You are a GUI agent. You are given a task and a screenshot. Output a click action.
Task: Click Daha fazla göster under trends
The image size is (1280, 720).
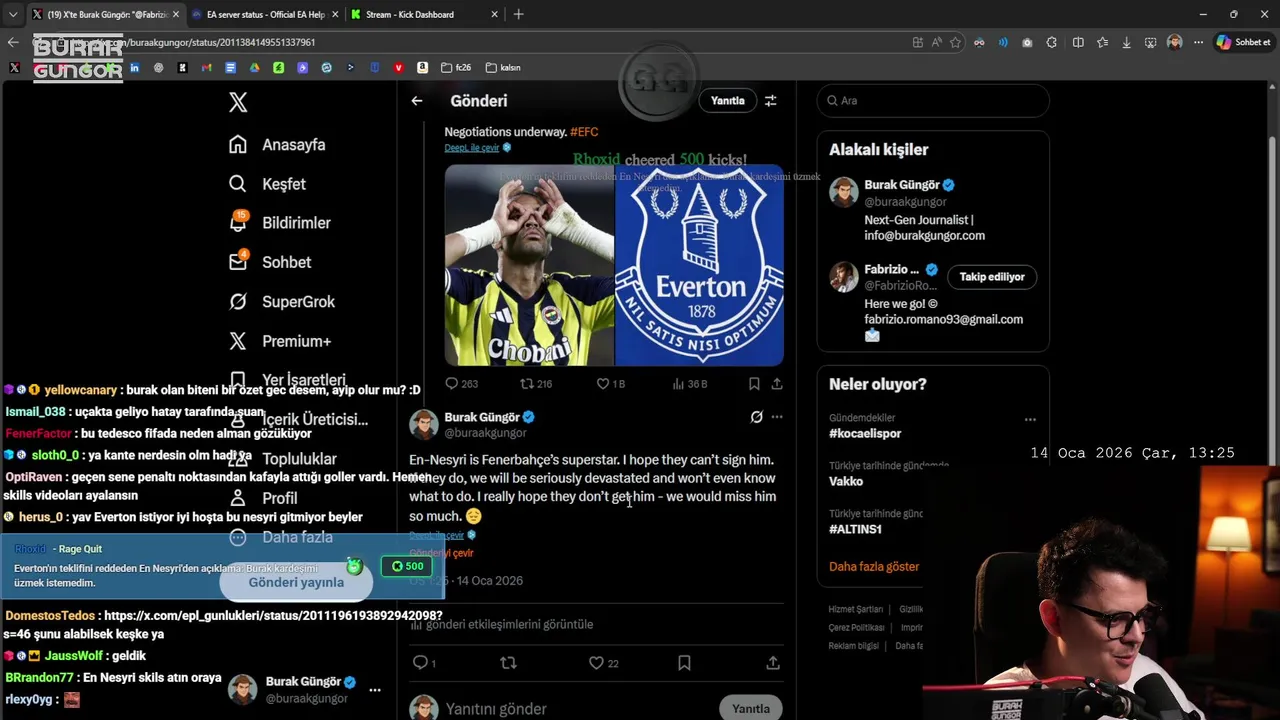pos(874,567)
